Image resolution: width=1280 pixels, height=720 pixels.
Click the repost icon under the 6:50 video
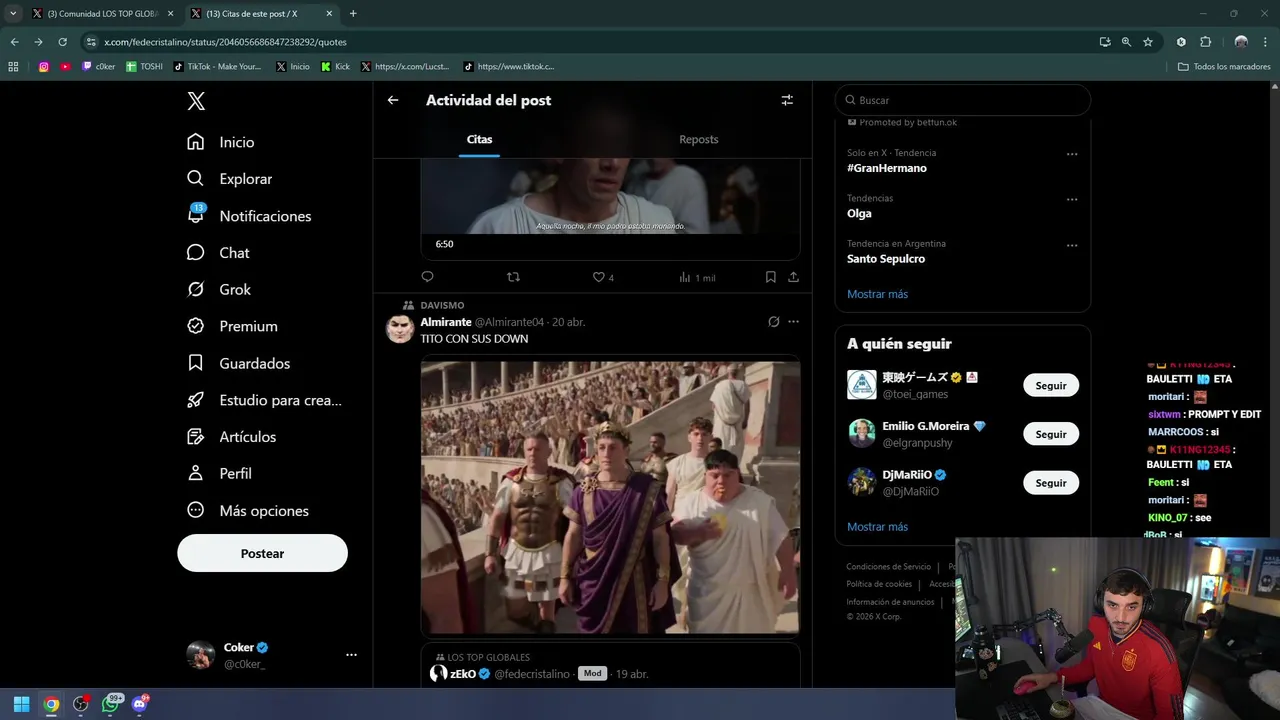pyautogui.click(x=513, y=277)
